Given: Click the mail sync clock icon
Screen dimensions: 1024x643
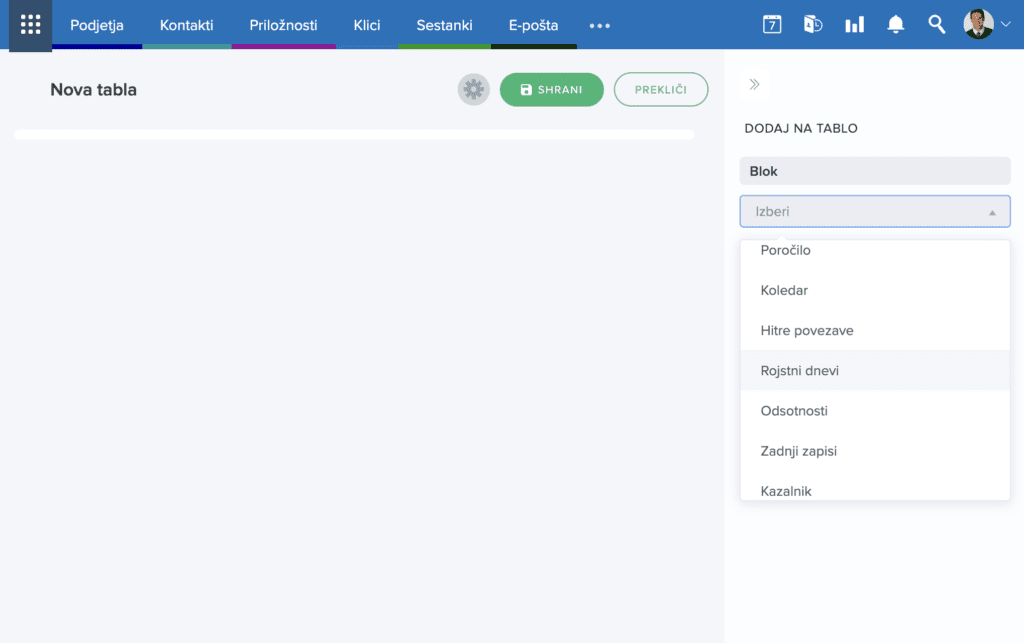Looking at the screenshot, I should (813, 25).
